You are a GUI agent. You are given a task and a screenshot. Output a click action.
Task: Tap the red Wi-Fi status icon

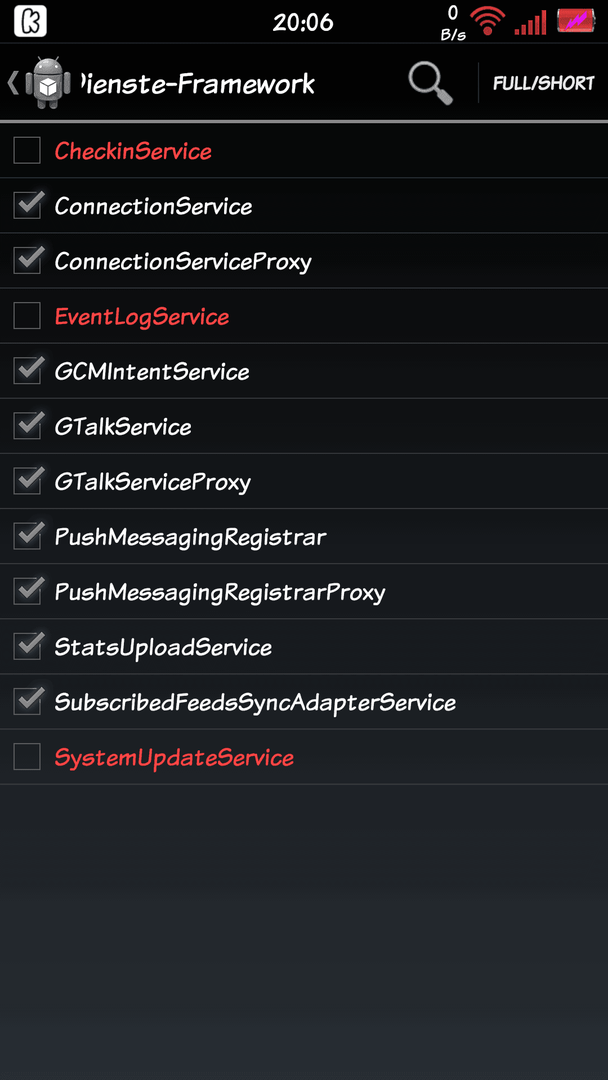487,21
